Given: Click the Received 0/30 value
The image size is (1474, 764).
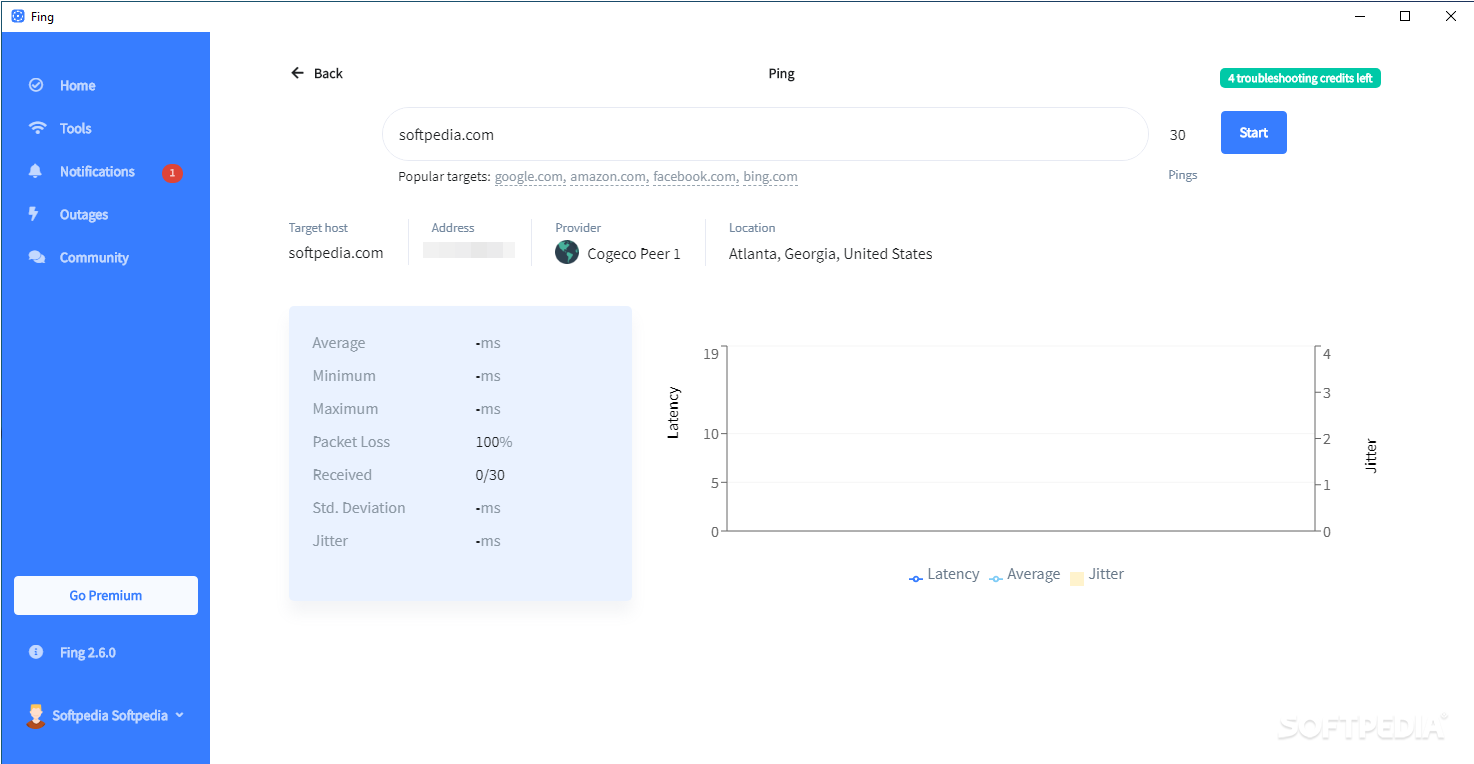Looking at the screenshot, I should coord(490,475).
